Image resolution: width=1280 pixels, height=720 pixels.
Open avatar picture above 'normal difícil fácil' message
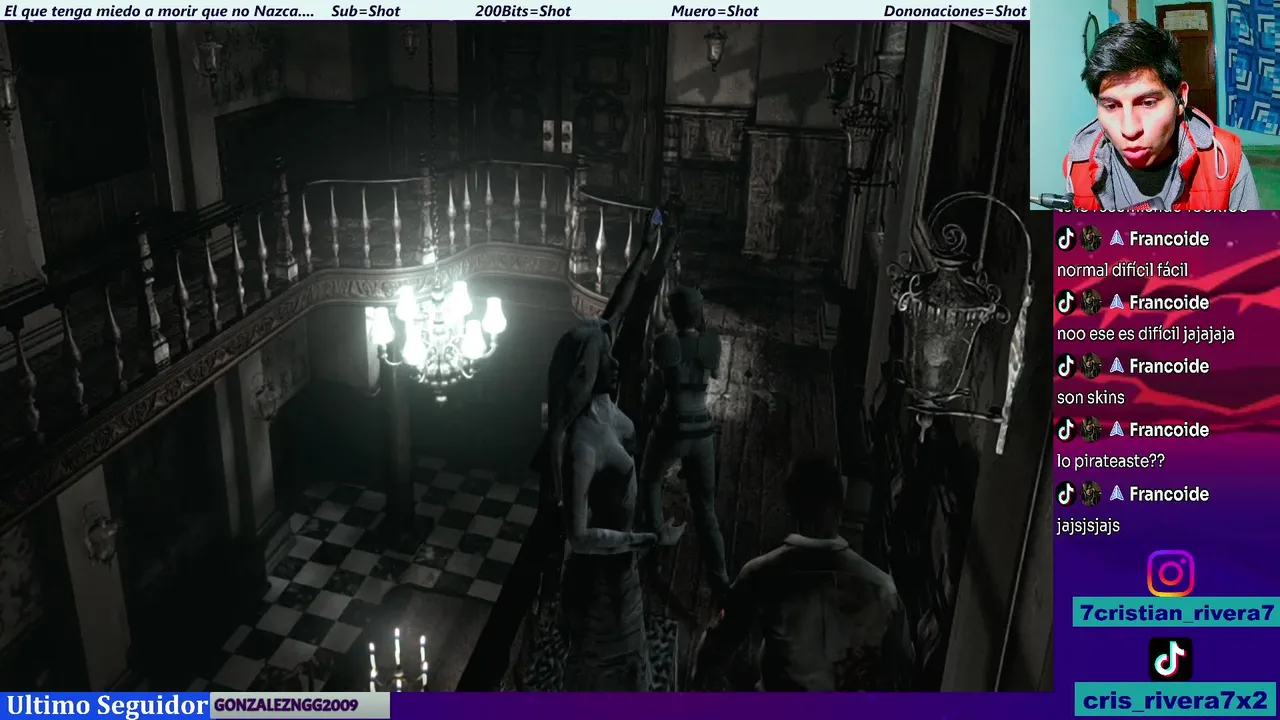coord(1091,239)
